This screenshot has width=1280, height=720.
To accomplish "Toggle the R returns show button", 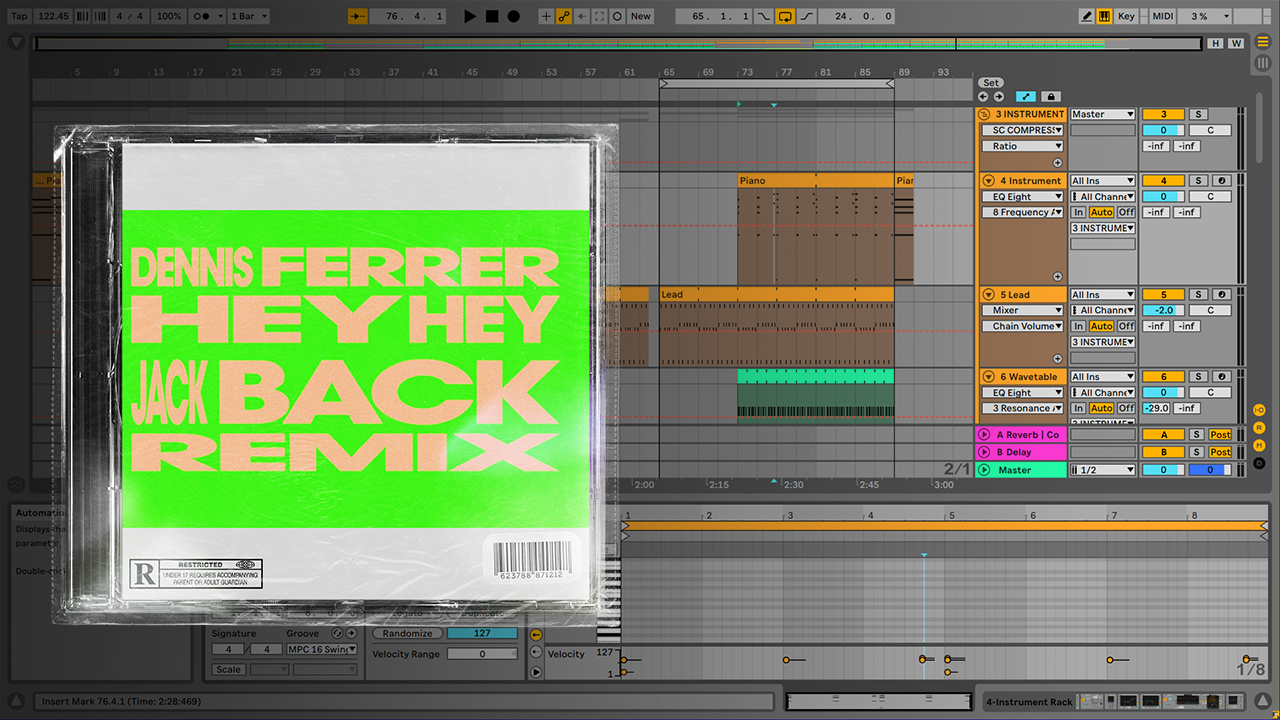I will point(1259,427).
